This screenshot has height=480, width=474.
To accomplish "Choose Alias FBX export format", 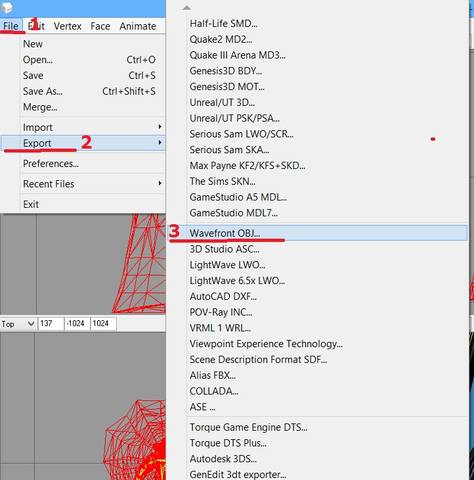I will pos(317,375).
